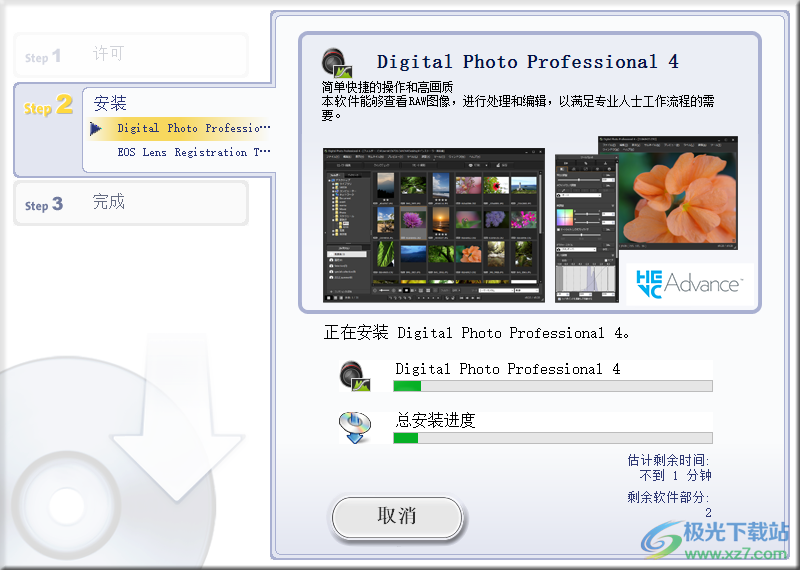Click the 简单快捷的操作和高画质 description line
This screenshot has width=800, height=570.
pos(387,87)
